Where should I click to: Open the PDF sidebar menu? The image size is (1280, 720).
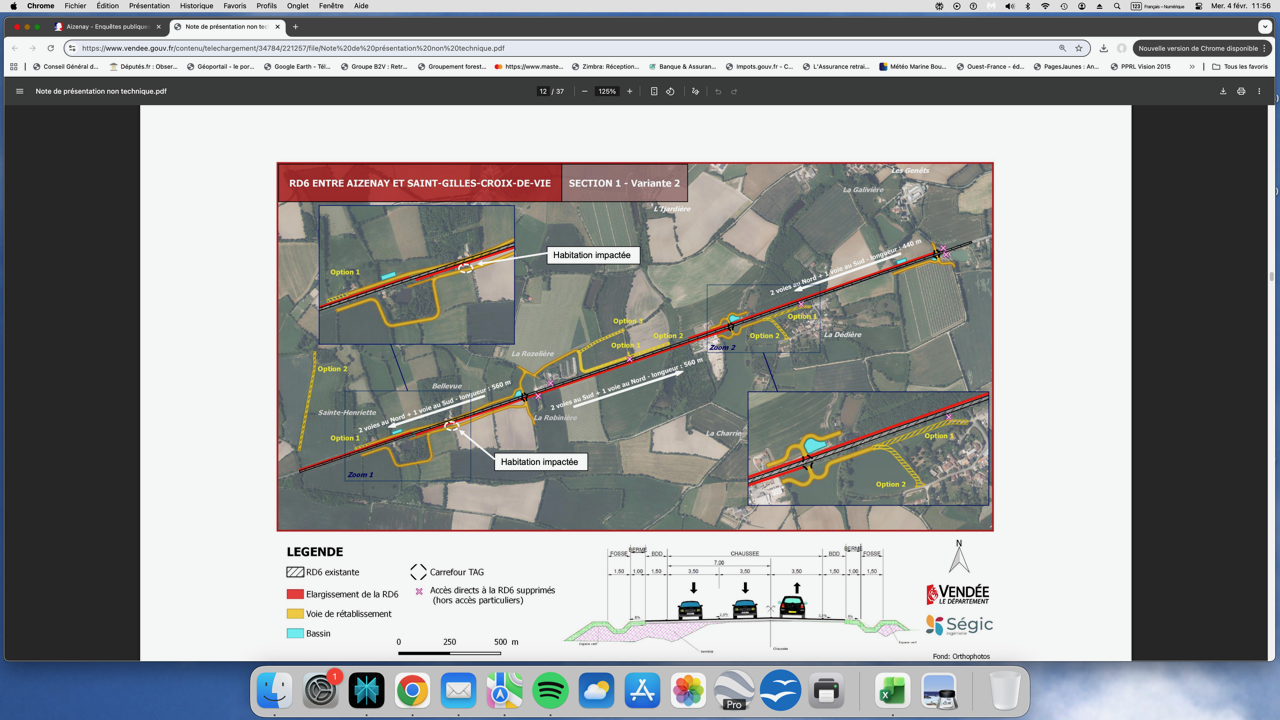coord(19,91)
